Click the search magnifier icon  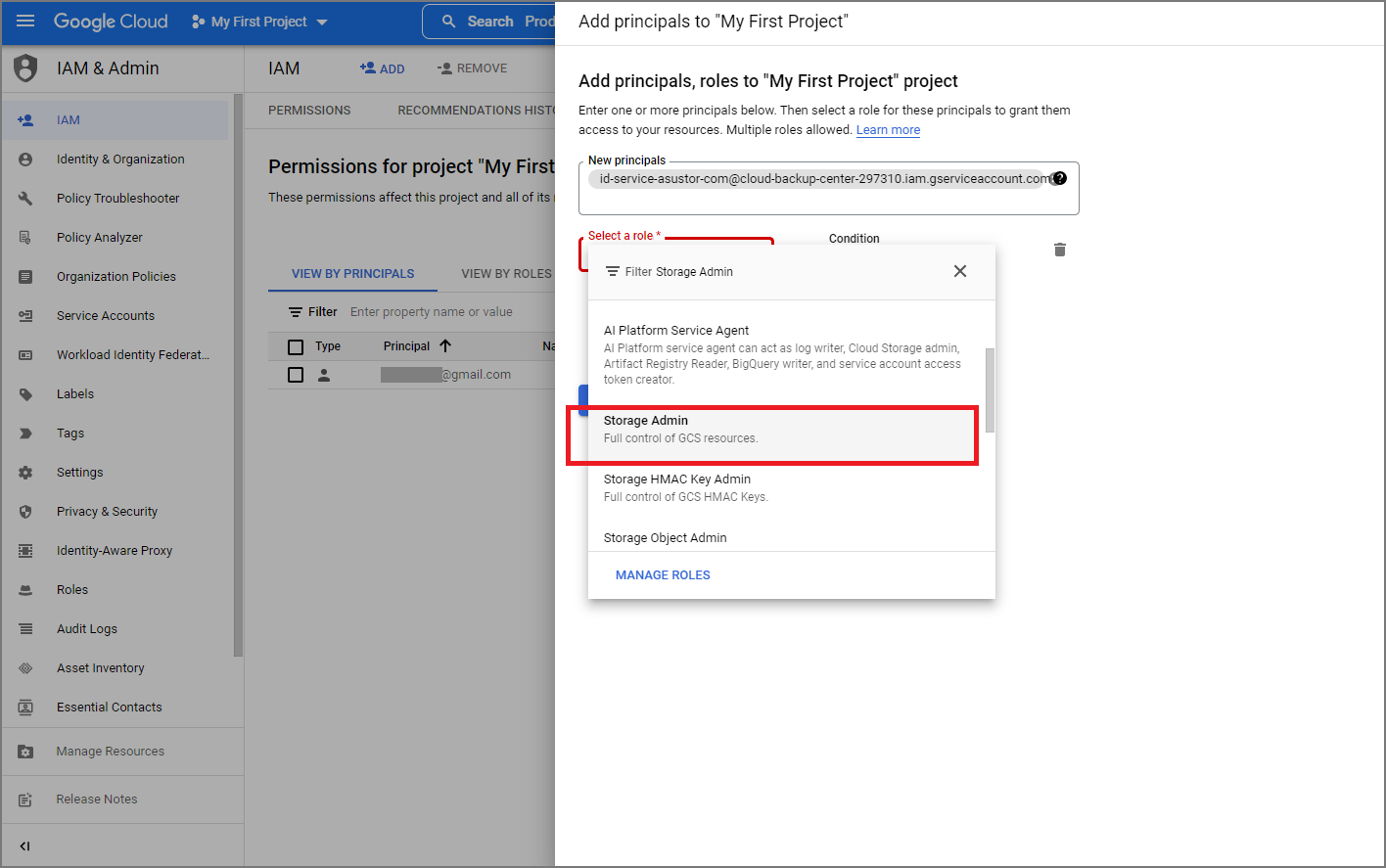coord(448,22)
